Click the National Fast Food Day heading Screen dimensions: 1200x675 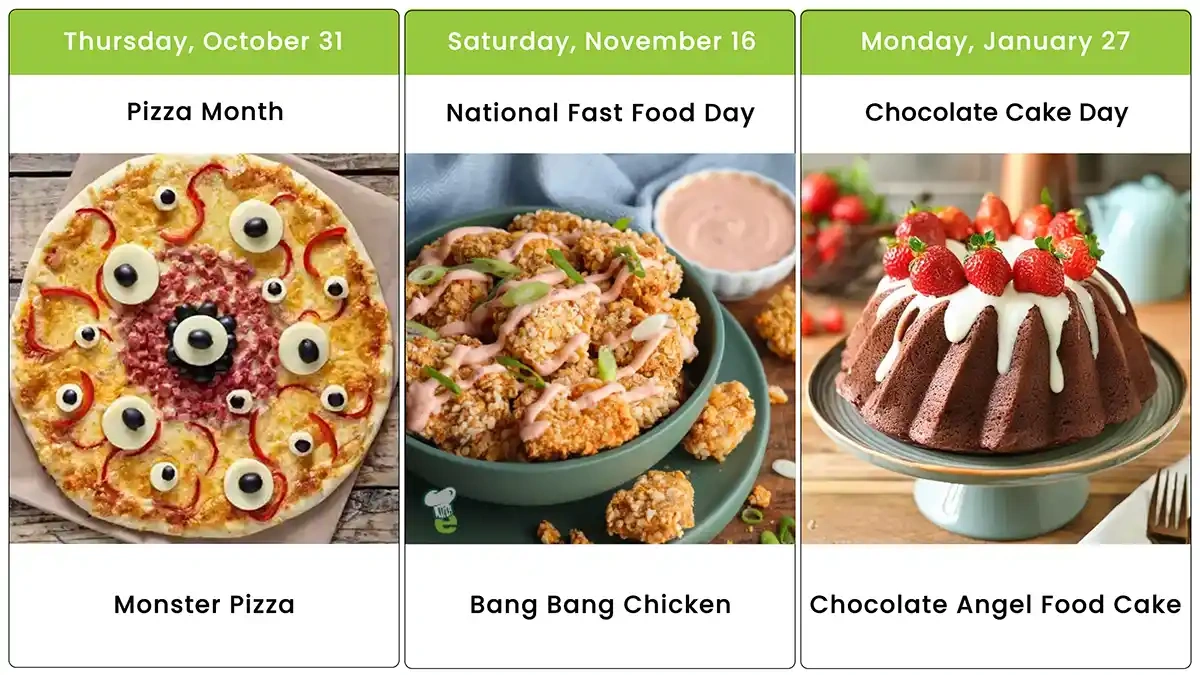(x=600, y=113)
